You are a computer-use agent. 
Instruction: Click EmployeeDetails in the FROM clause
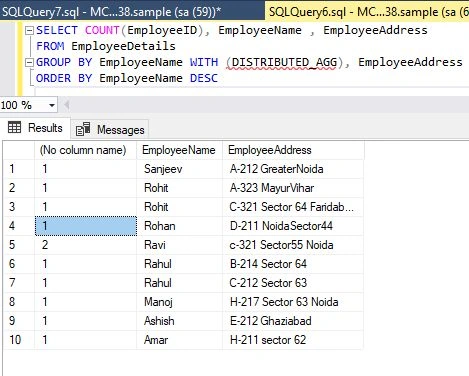click(x=123, y=46)
